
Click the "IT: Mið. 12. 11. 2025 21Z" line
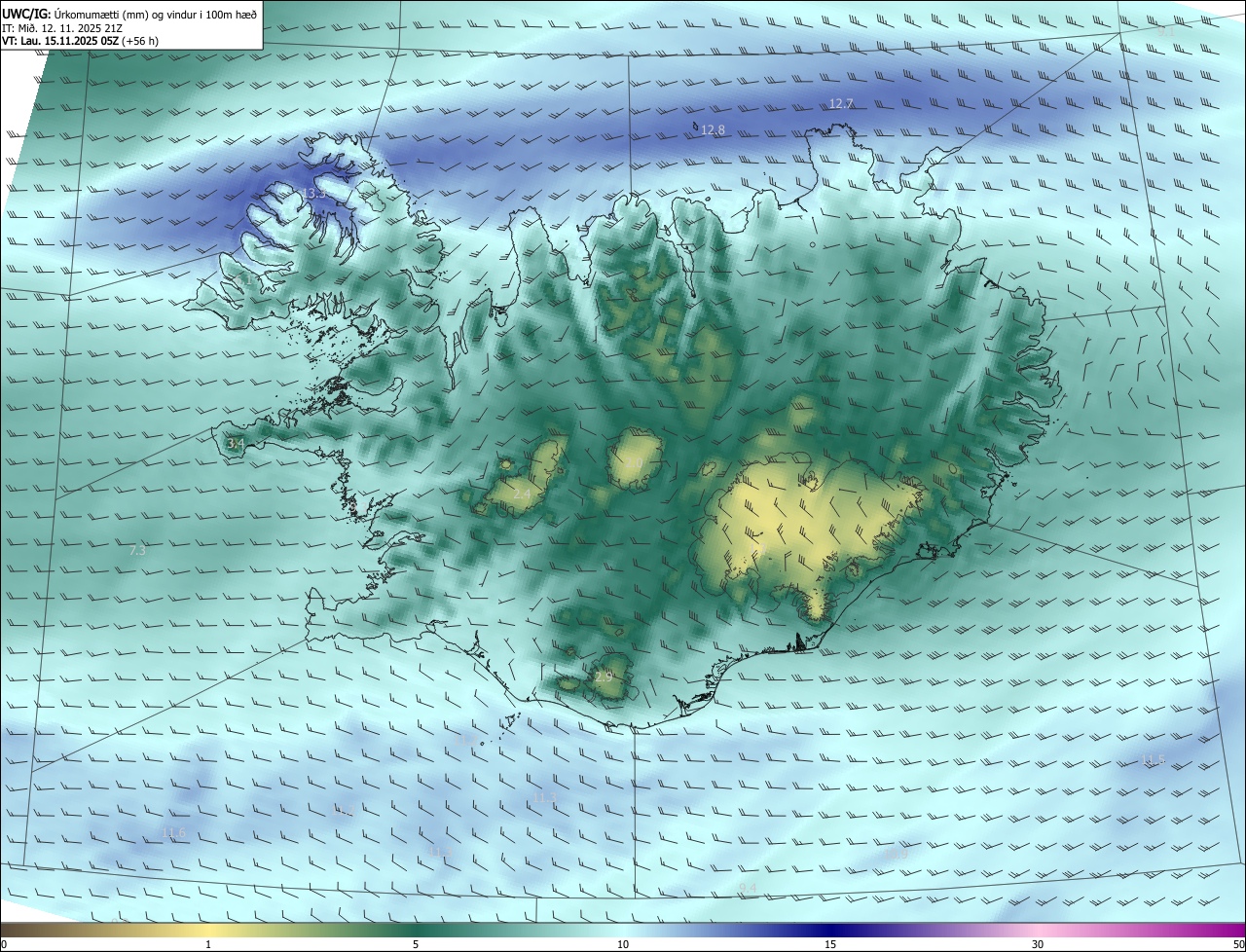(64, 28)
